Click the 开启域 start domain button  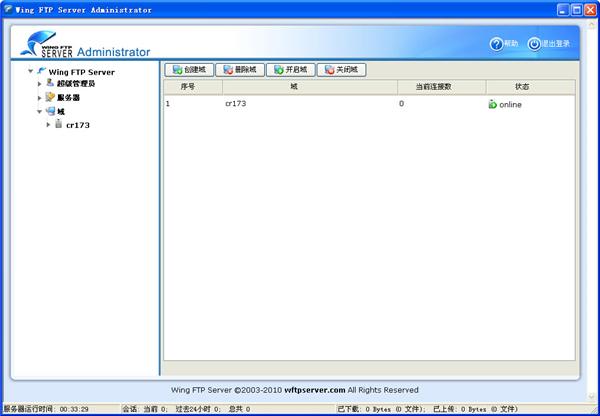click(x=291, y=70)
